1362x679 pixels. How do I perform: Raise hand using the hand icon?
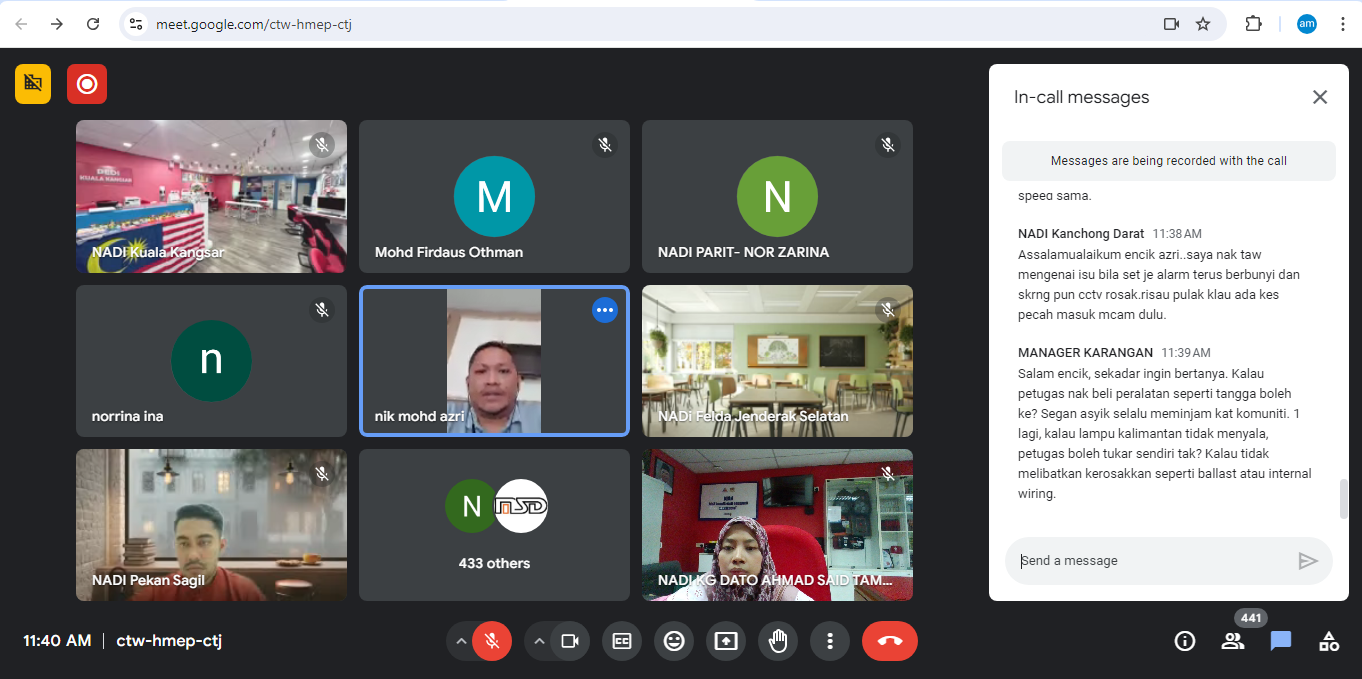pos(778,641)
